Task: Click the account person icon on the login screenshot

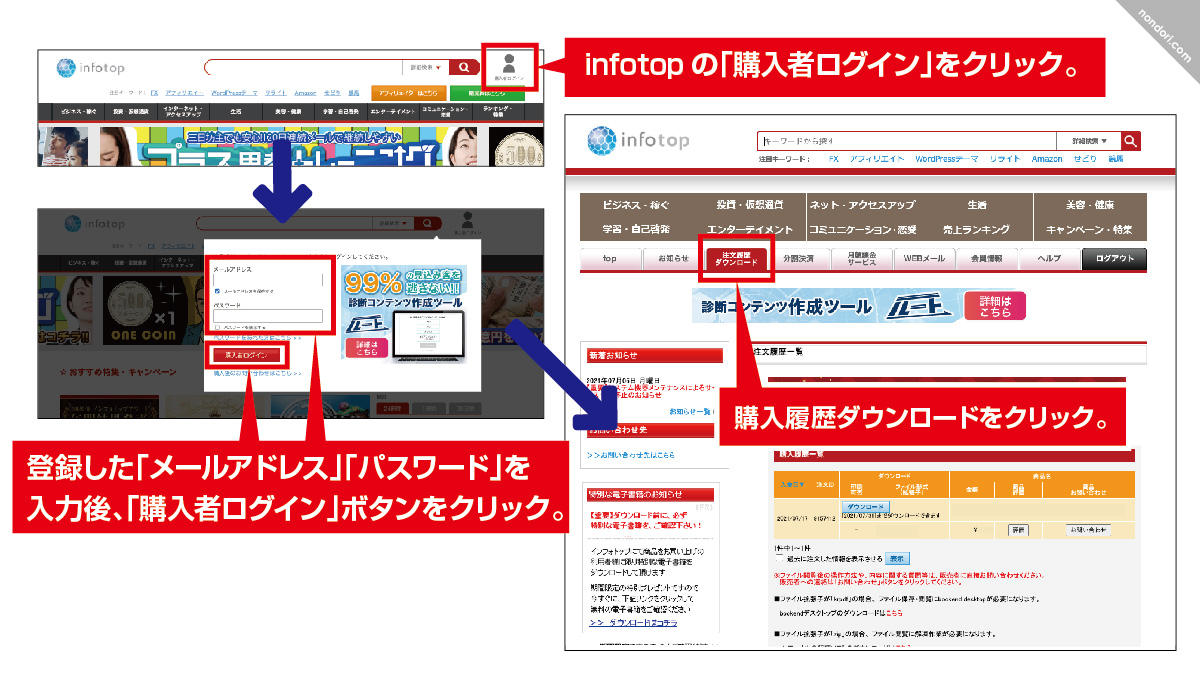Action: pos(467,218)
